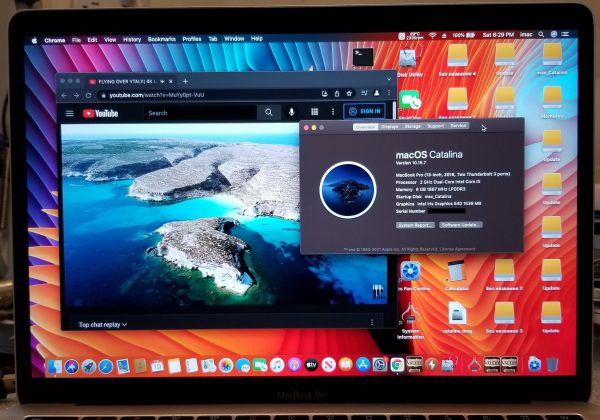Click the YouTube search magnifier button

click(268, 113)
